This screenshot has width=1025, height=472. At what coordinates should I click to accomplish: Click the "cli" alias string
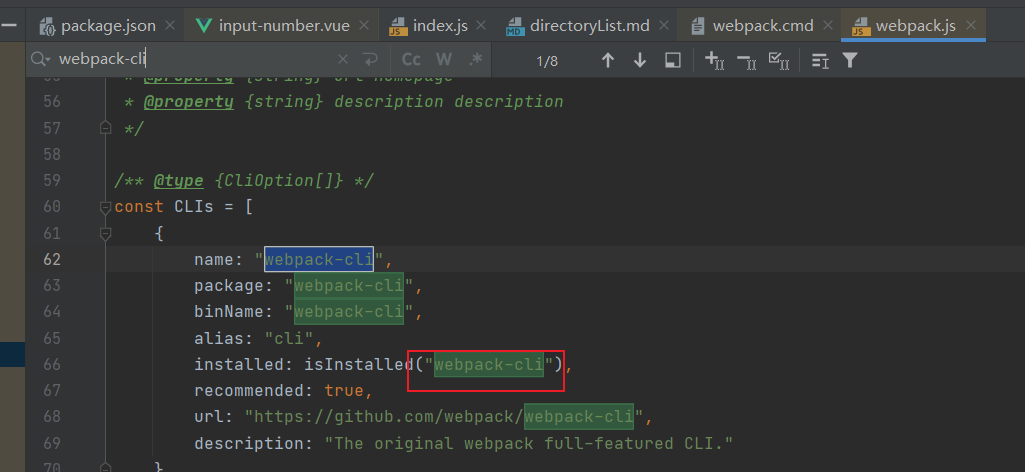pos(290,339)
